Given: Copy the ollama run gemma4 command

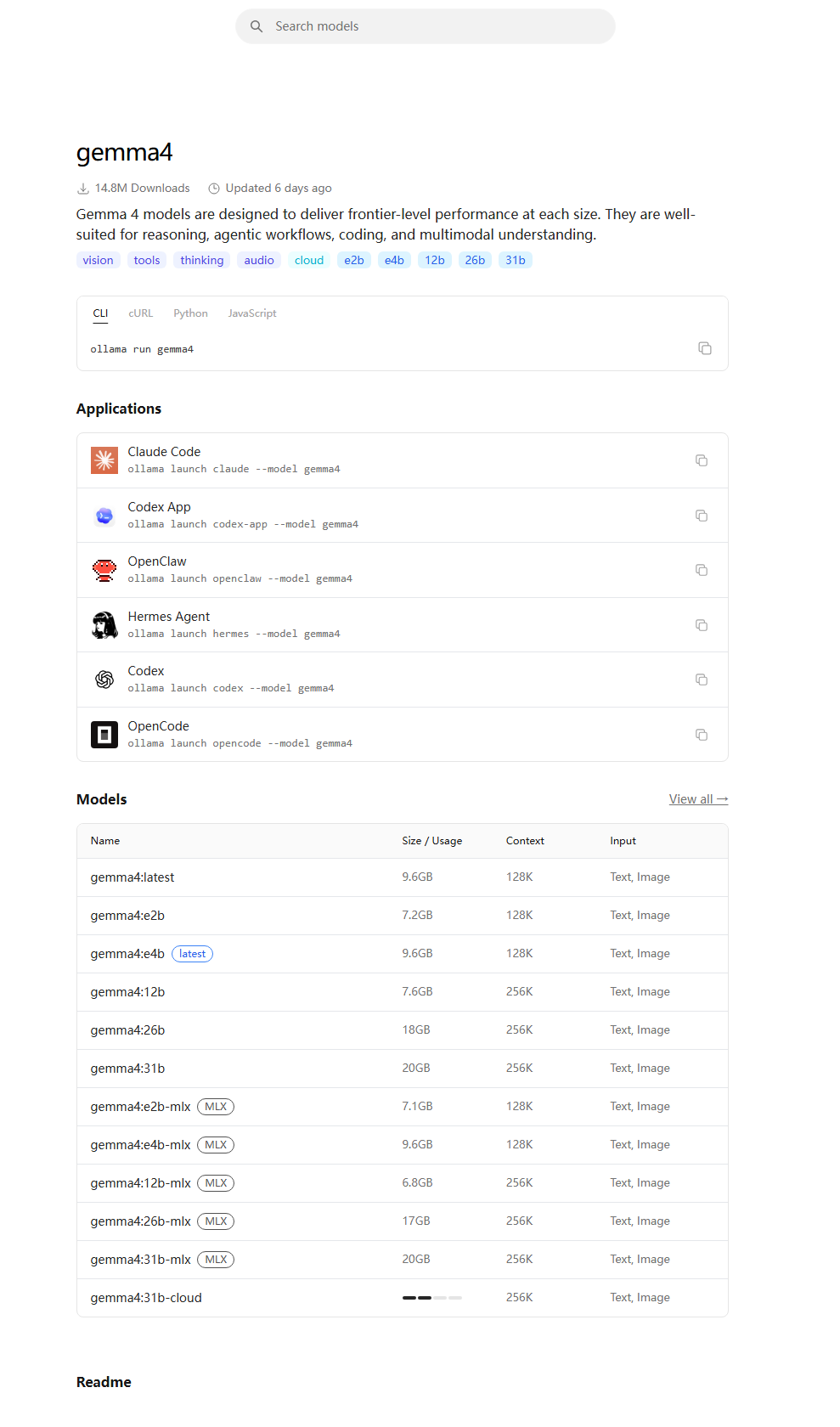Looking at the screenshot, I should (x=705, y=348).
